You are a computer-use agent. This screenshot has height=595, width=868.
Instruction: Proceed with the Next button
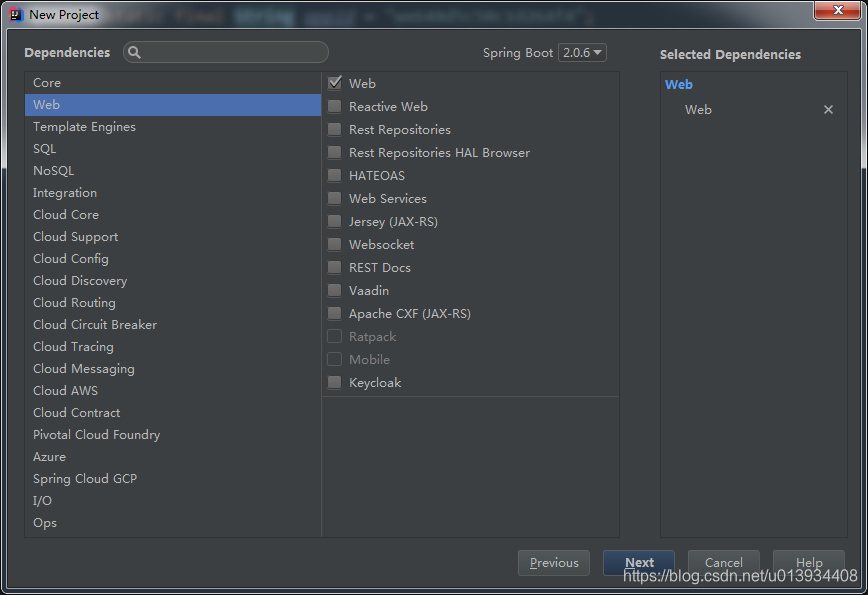click(639, 562)
